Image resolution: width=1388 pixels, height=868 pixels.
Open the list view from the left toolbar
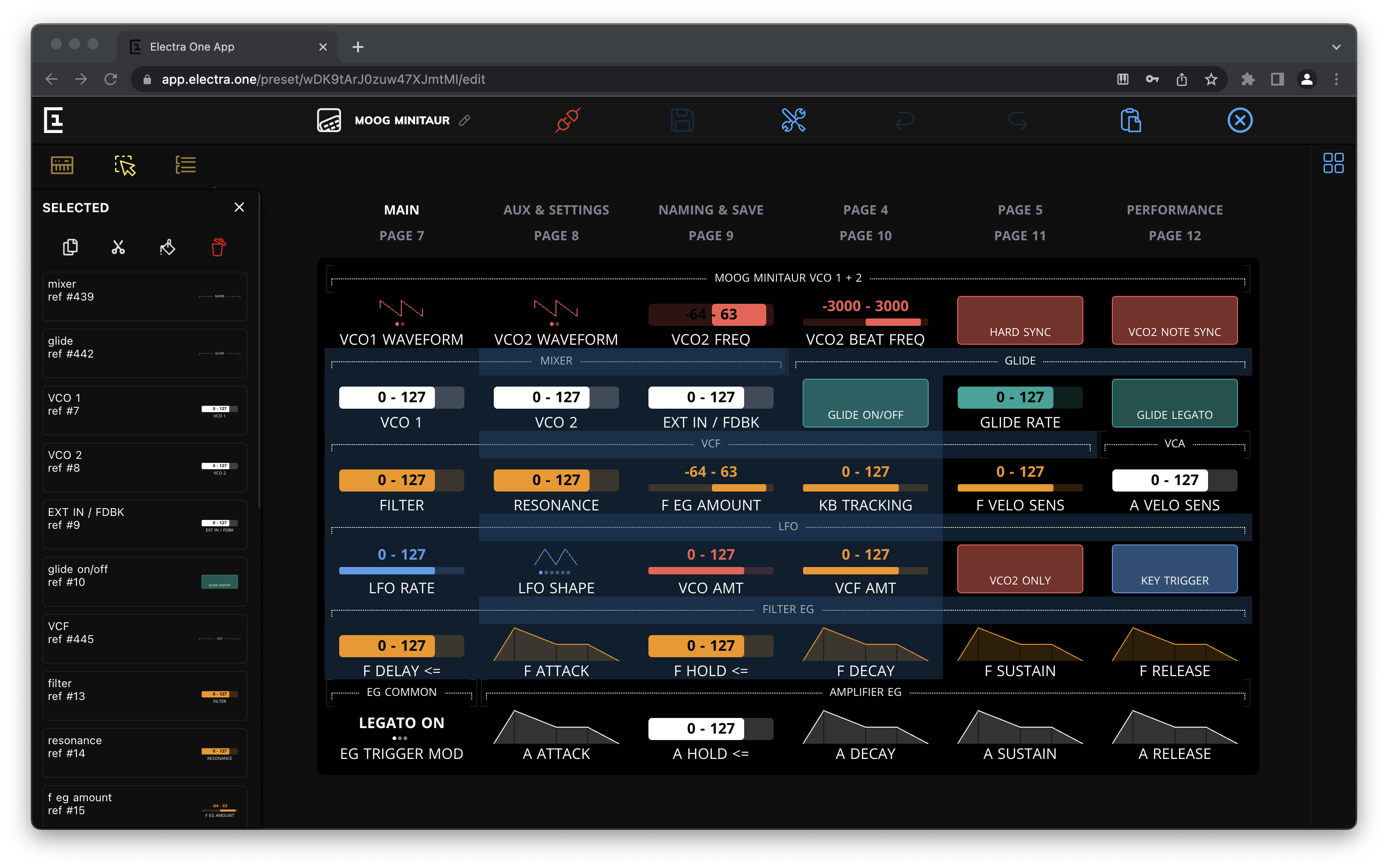point(185,165)
